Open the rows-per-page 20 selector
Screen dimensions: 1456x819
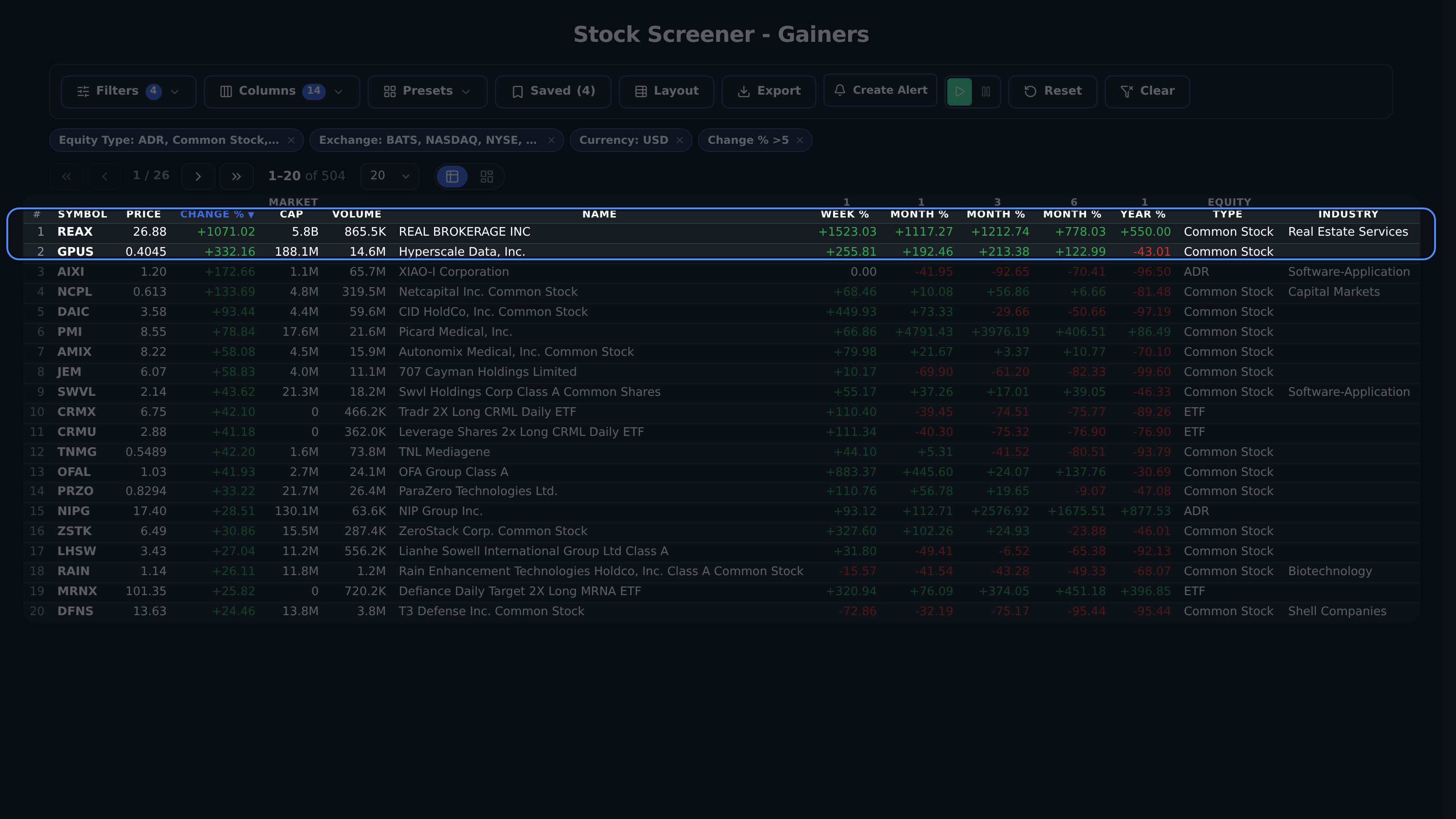pos(389,176)
